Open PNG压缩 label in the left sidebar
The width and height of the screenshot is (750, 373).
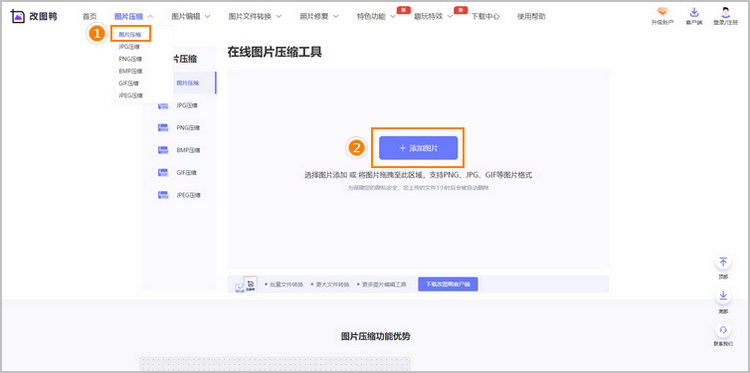(x=188, y=128)
